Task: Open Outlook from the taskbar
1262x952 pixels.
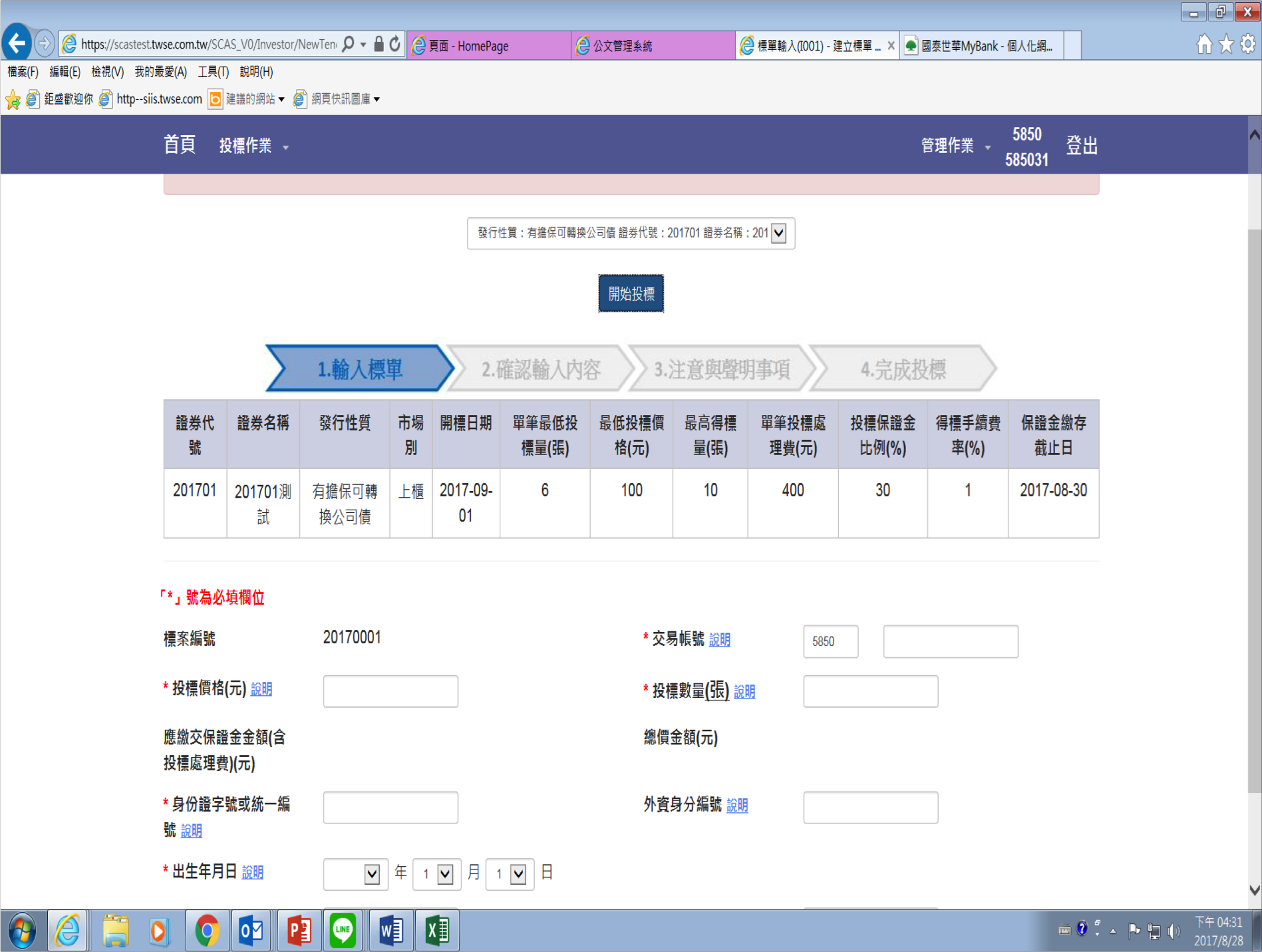Action: [x=251, y=931]
